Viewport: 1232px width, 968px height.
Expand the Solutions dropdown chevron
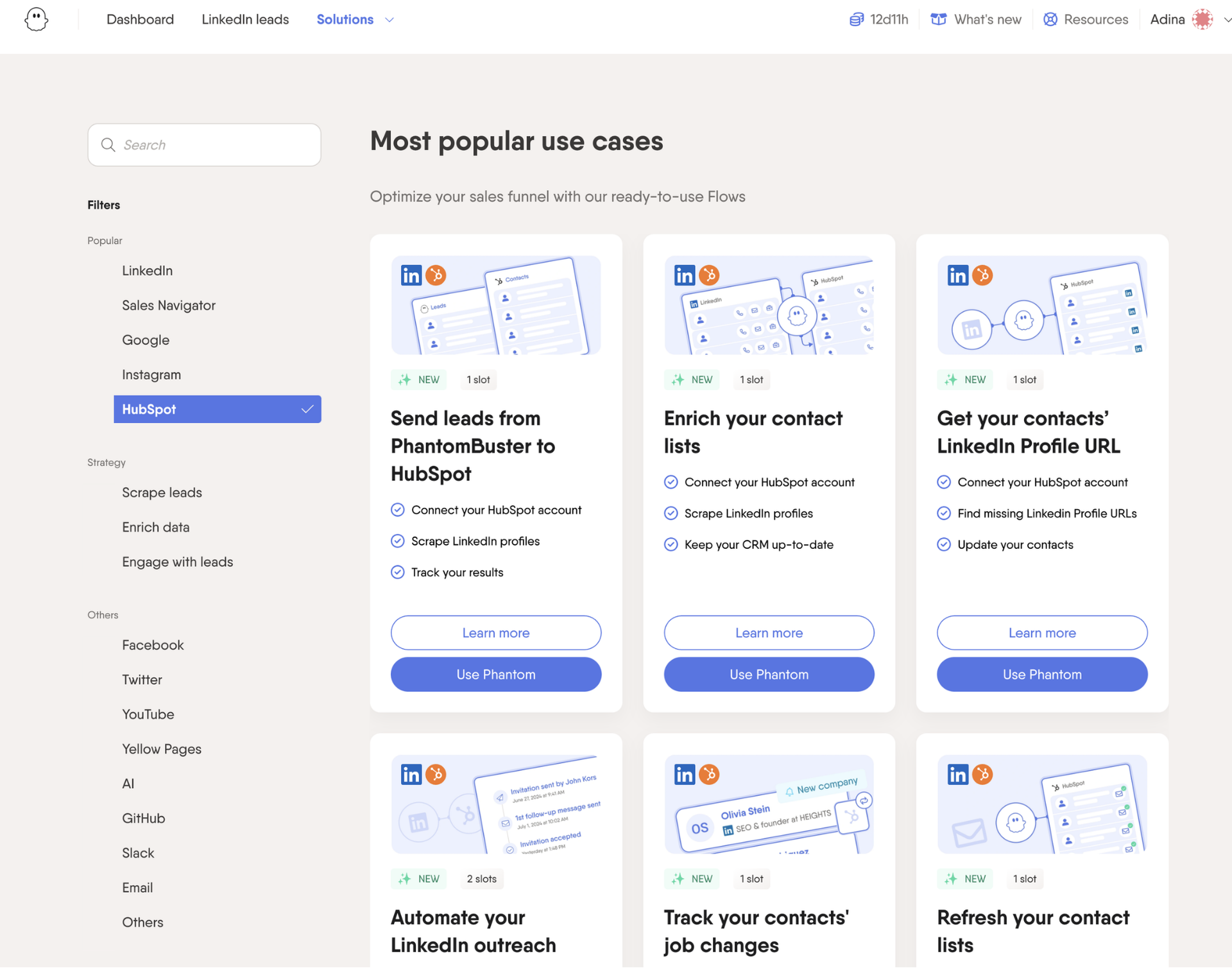point(389,20)
